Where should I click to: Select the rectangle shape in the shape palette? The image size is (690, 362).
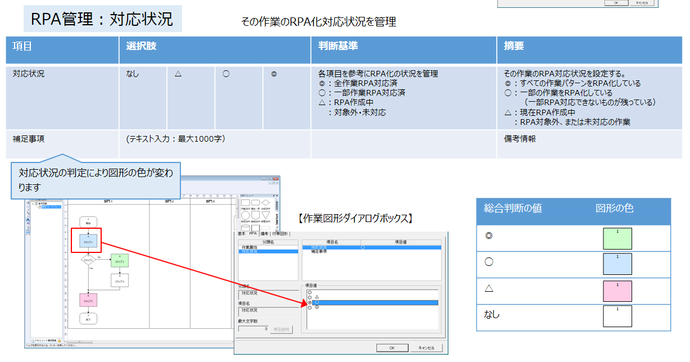click(246, 202)
